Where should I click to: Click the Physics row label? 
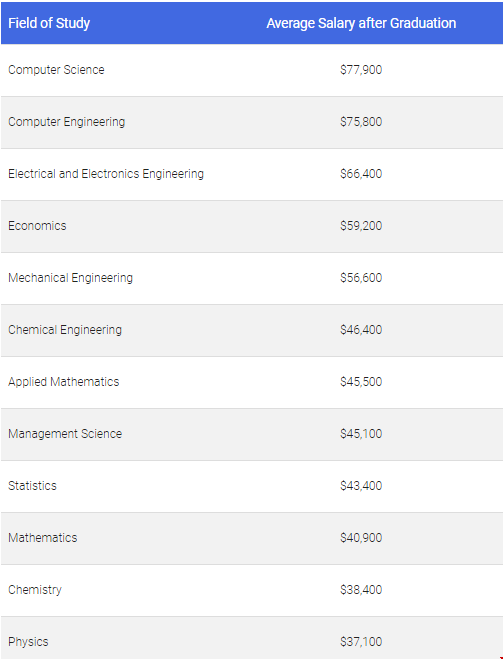tap(28, 642)
